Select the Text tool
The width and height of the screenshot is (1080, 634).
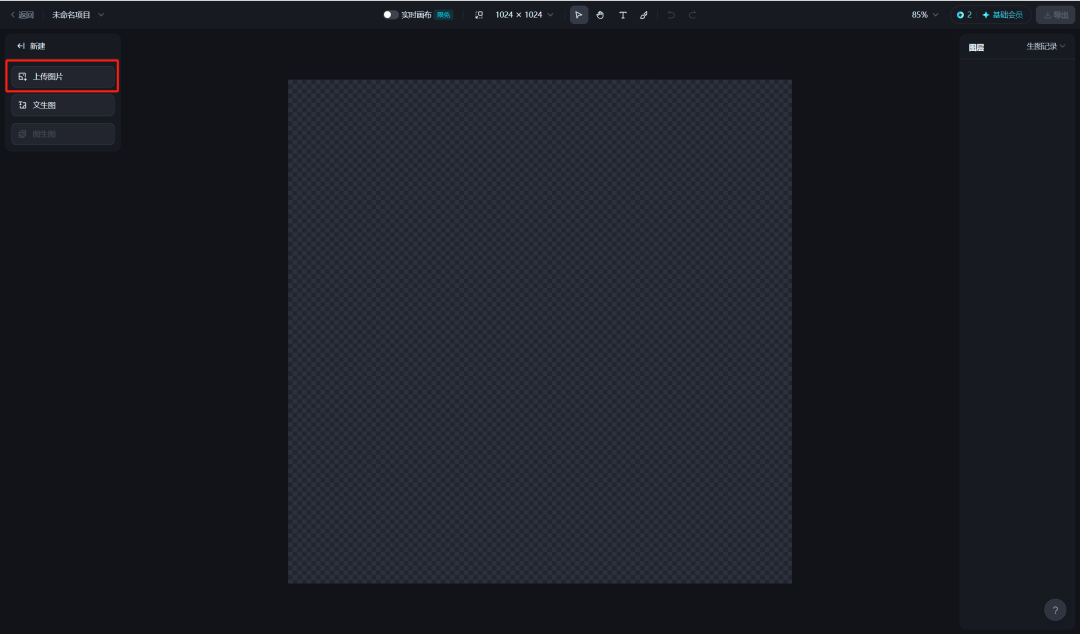tap(622, 15)
